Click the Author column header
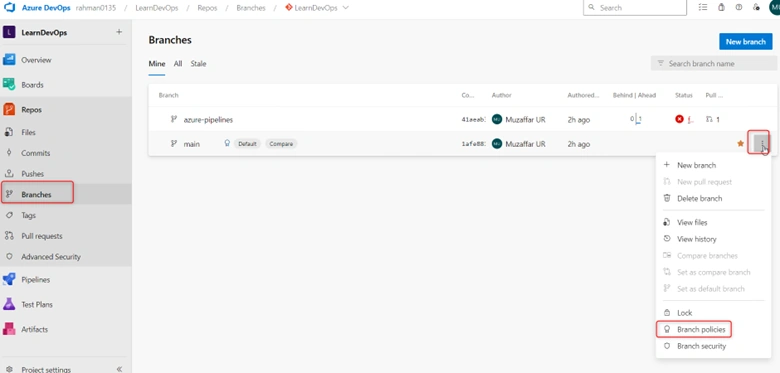This screenshot has width=780, height=373. point(501,95)
